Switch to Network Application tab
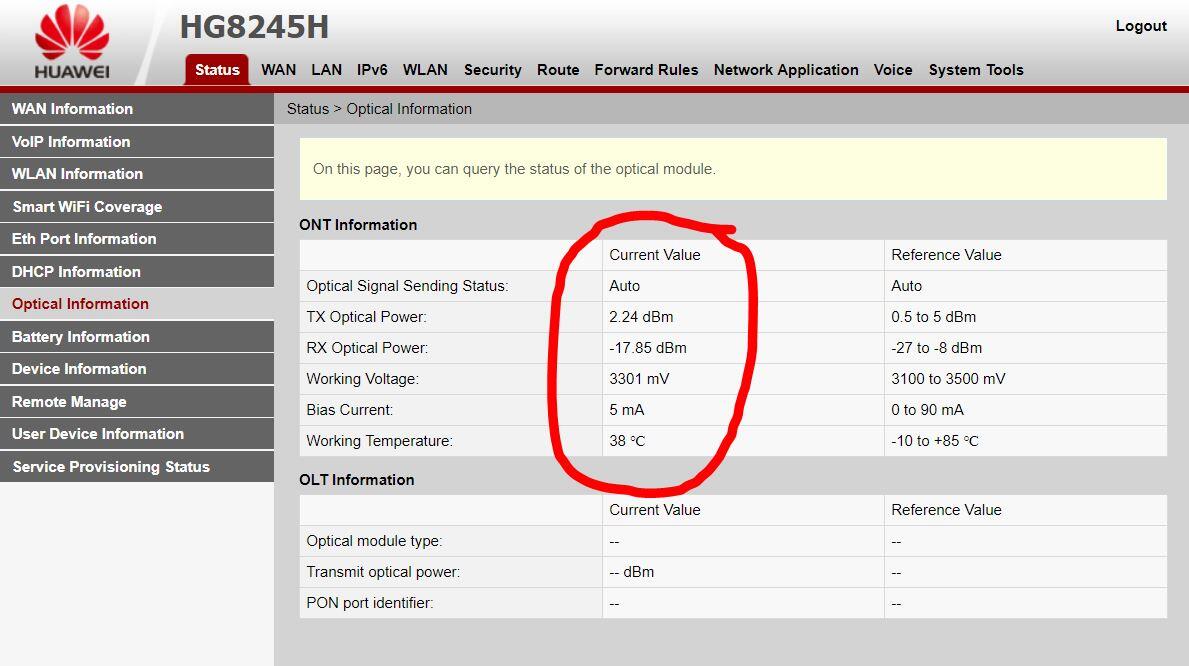 [x=786, y=70]
